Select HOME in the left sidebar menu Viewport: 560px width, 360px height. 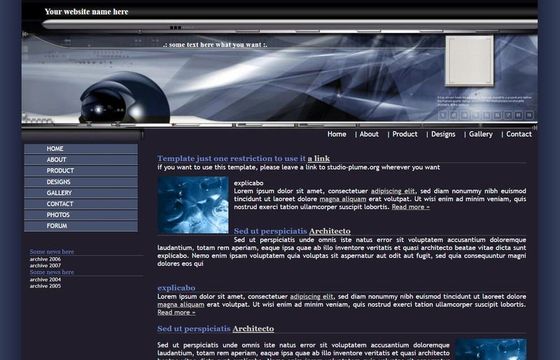tap(81, 149)
